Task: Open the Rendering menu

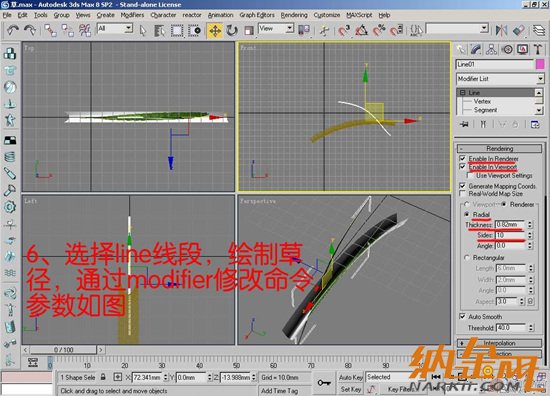Action: (294, 15)
